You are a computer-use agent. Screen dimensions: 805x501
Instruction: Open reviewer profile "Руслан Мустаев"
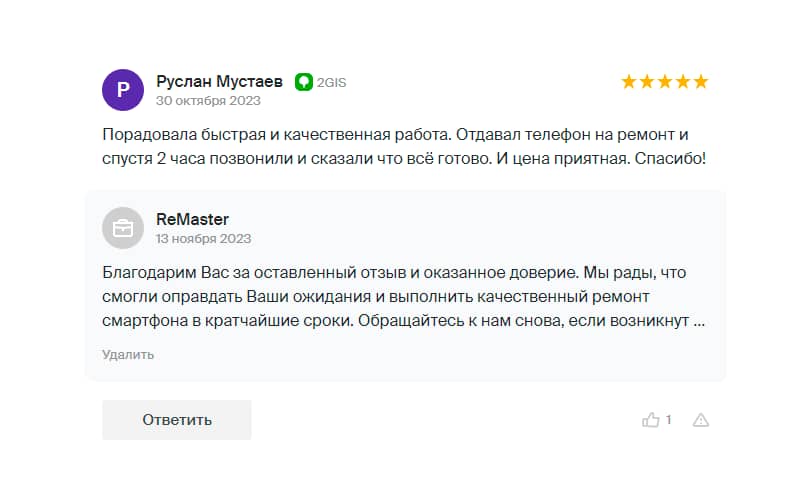pos(219,82)
